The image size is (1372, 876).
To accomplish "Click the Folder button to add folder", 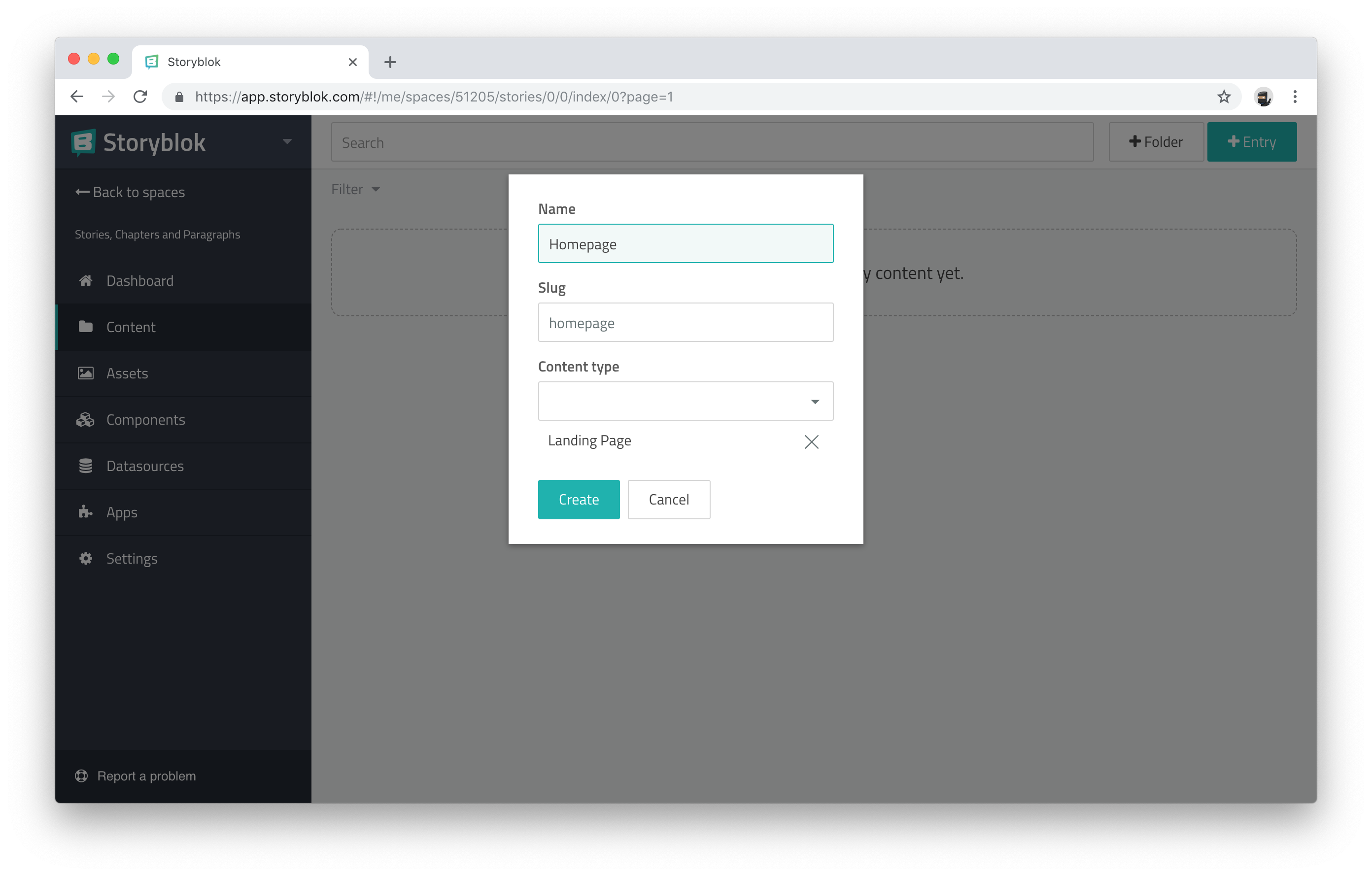I will point(1155,142).
